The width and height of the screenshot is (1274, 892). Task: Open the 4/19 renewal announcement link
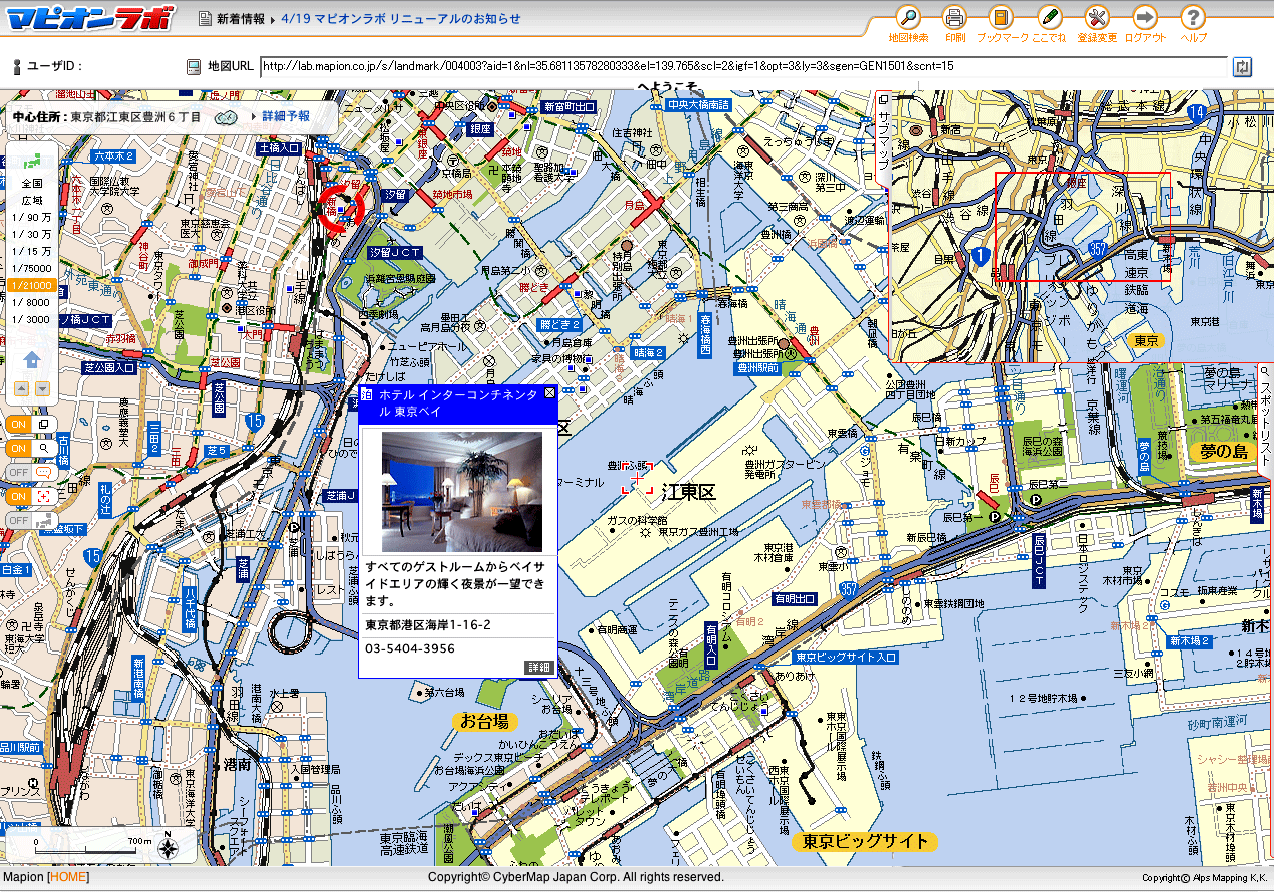400,18
